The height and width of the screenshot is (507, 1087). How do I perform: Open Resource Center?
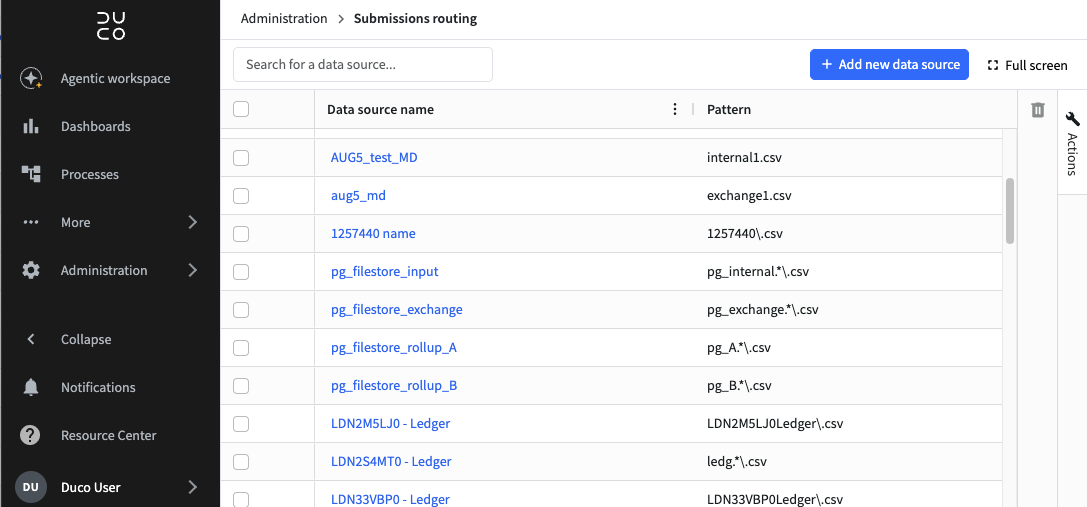click(x=108, y=436)
